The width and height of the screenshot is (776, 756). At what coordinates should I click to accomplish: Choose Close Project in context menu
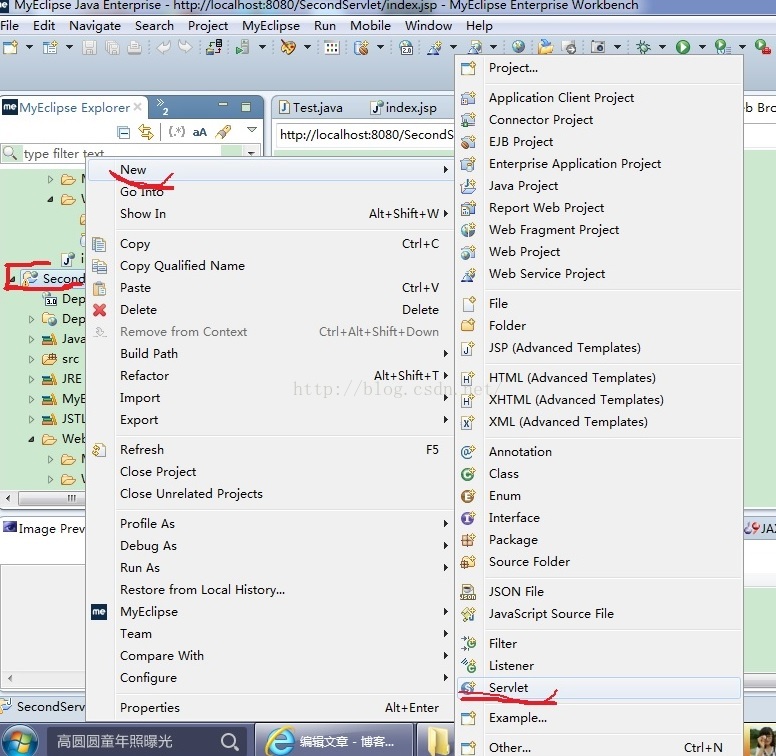[270, 472]
